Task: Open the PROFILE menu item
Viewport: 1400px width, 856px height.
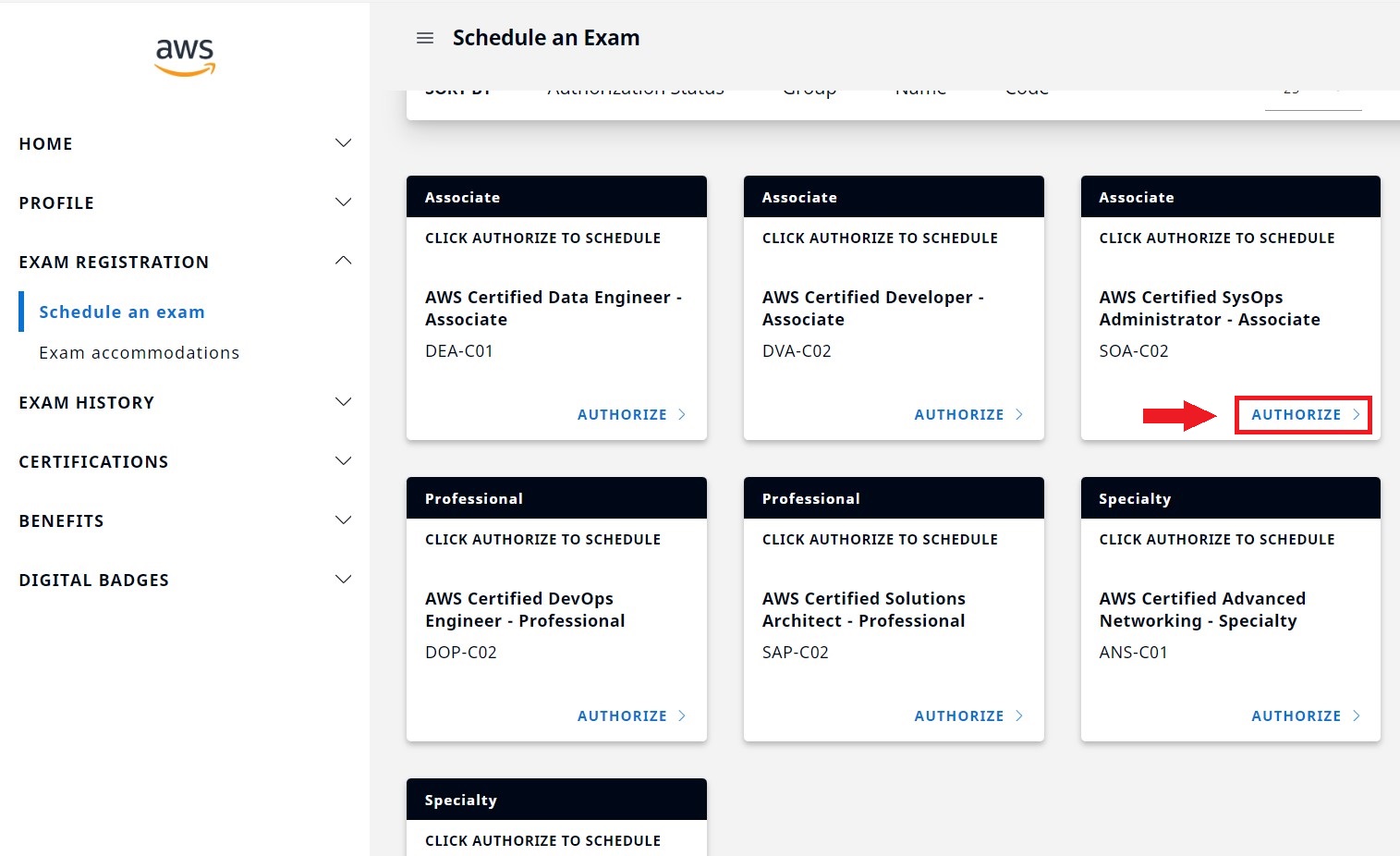Action: coord(56,203)
